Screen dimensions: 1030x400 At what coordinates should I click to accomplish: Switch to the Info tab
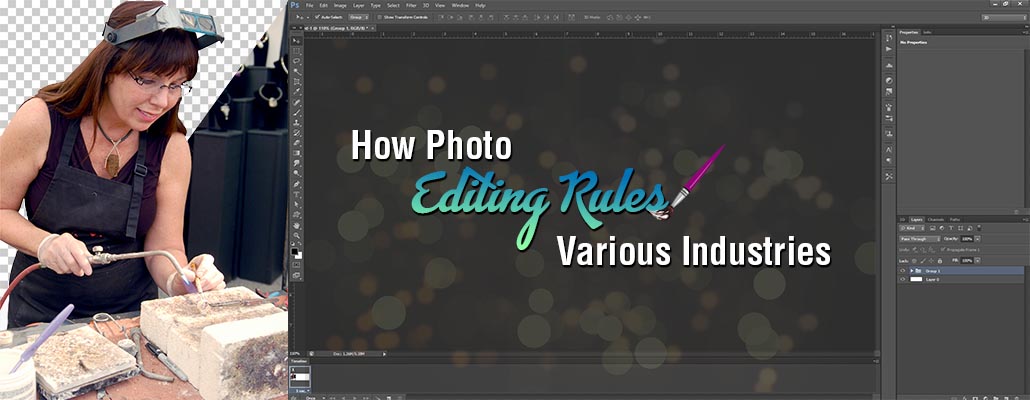point(927,32)
